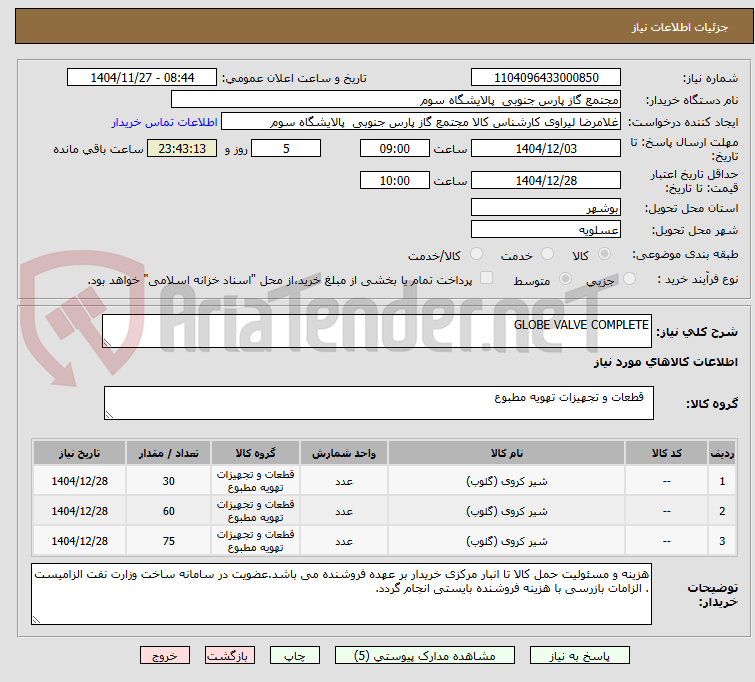Click شیر کروی (گلوب) in row 1

507,481
